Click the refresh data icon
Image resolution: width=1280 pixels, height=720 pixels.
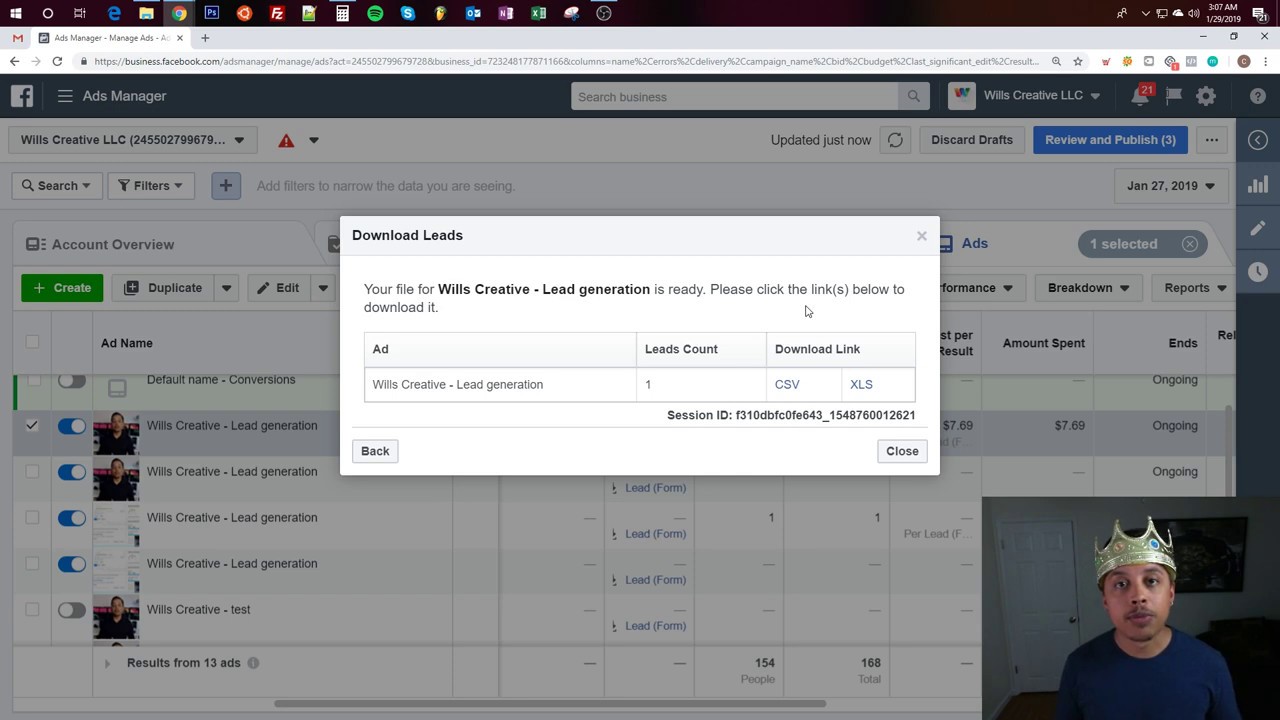tap(895, 140)
